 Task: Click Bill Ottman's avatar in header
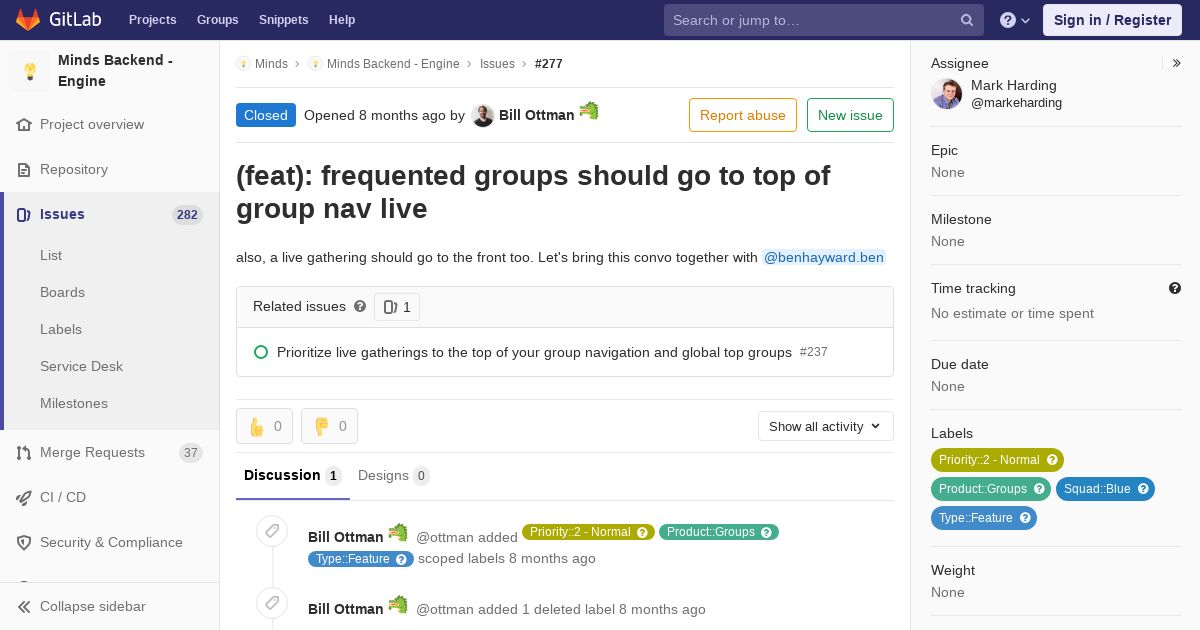click(483, 116)
